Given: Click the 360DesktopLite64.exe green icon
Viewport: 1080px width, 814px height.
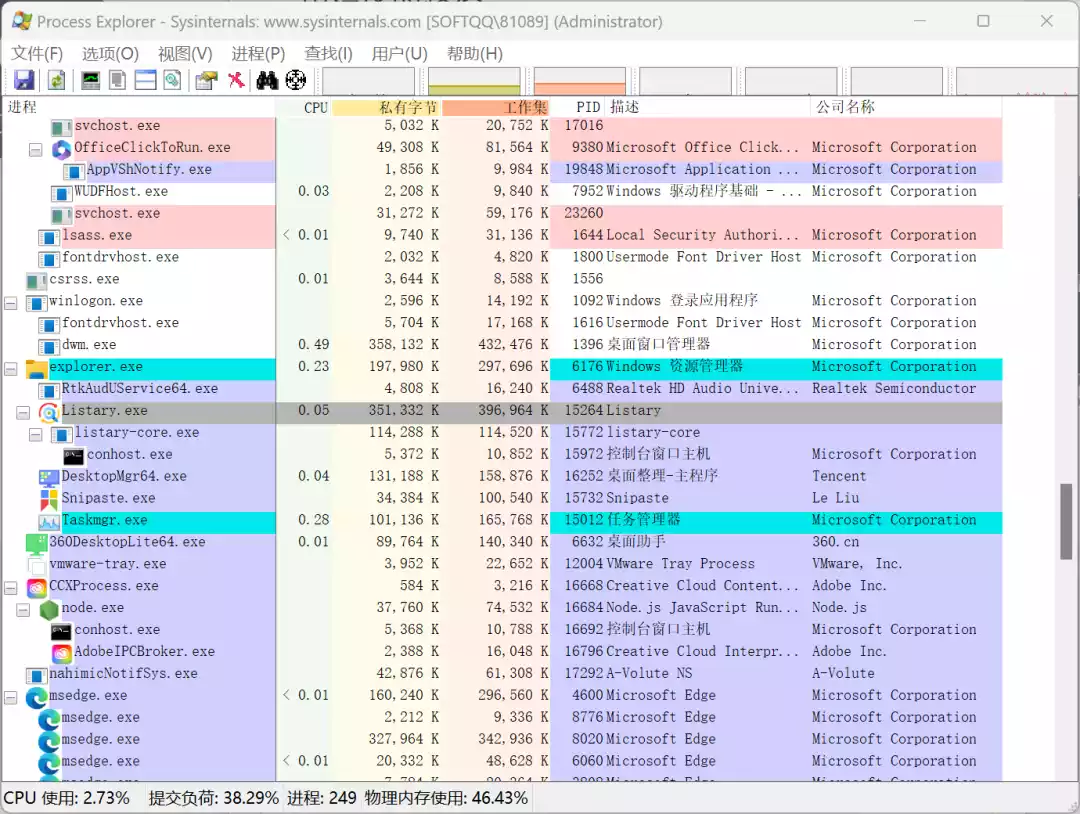Looking at the screenshot, I should [36, 544].
